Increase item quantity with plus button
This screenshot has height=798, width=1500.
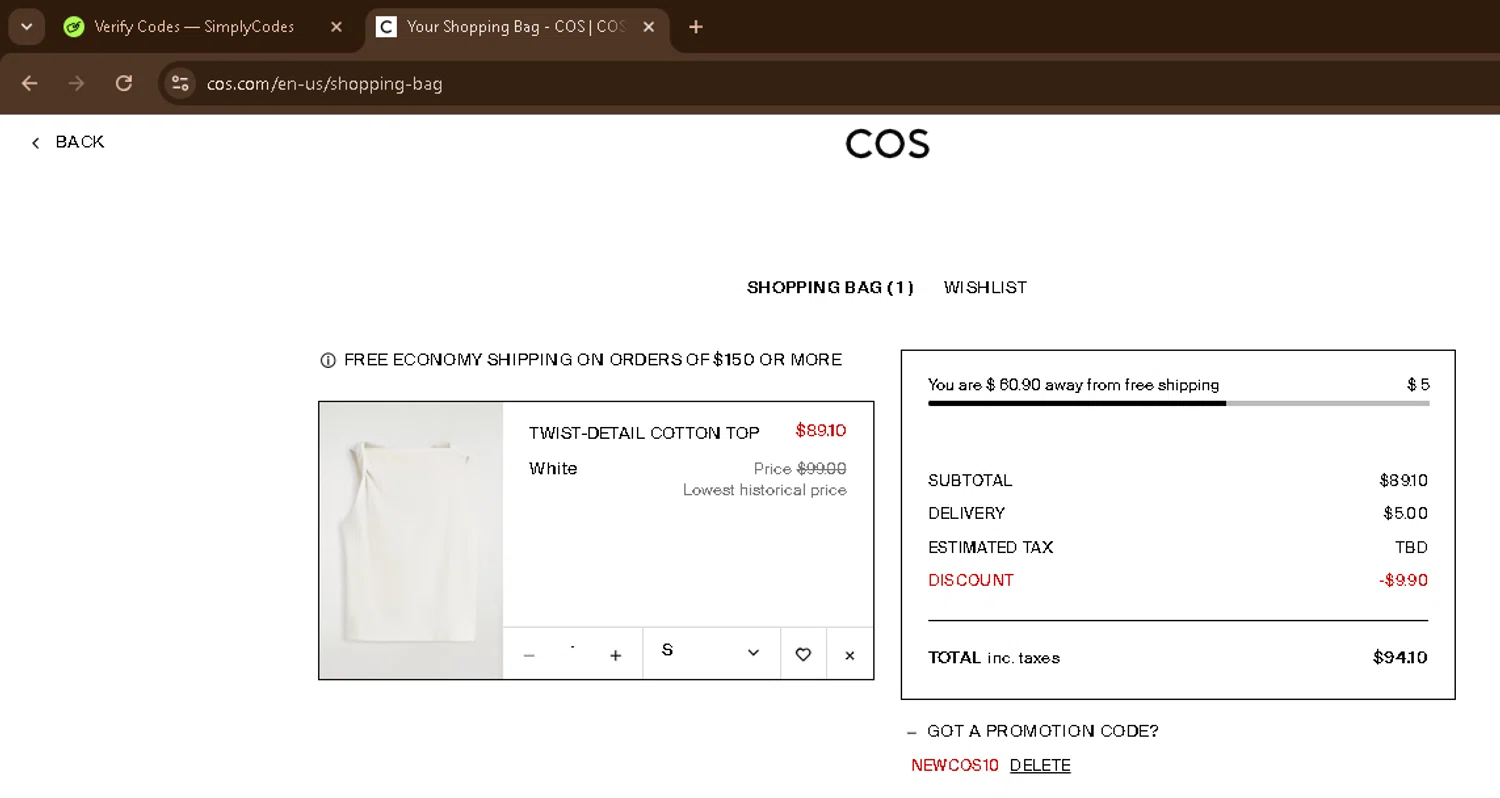click(616, 655)
